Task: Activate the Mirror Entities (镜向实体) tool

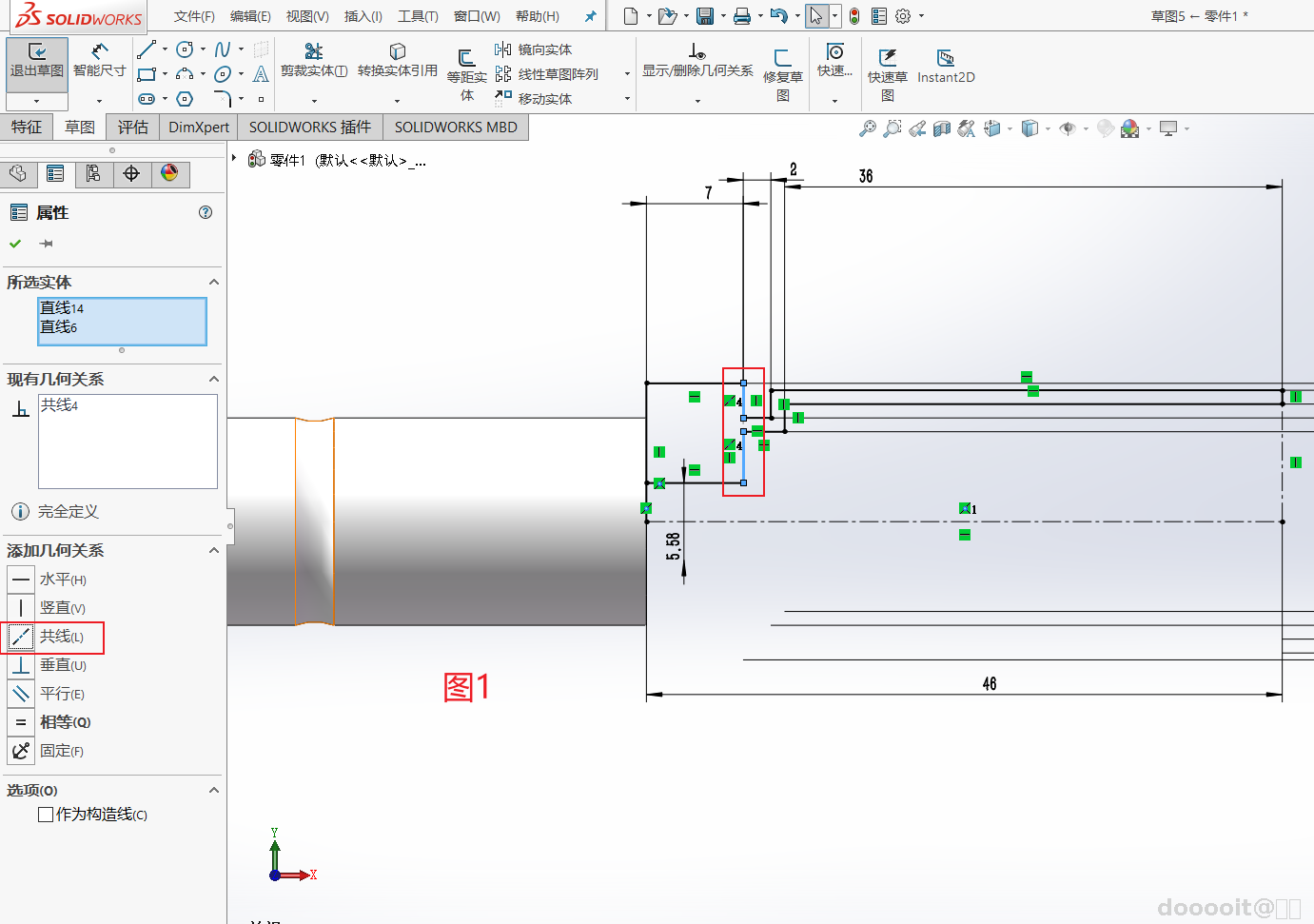Action: pos(534,49)
